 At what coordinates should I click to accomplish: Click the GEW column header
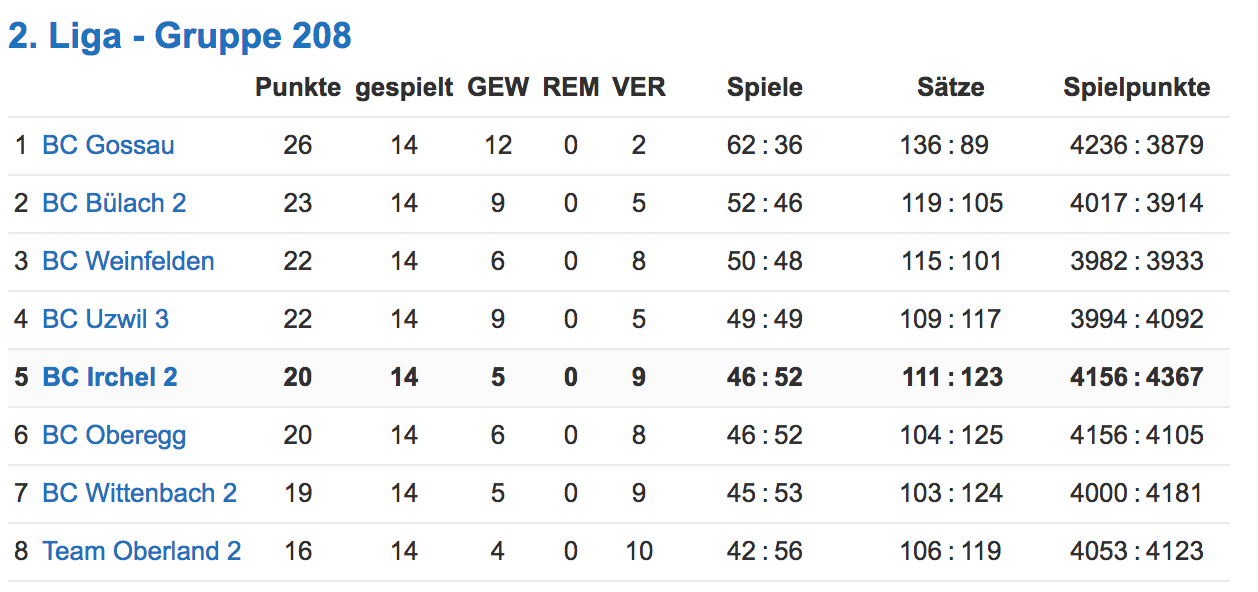(498, 87)
